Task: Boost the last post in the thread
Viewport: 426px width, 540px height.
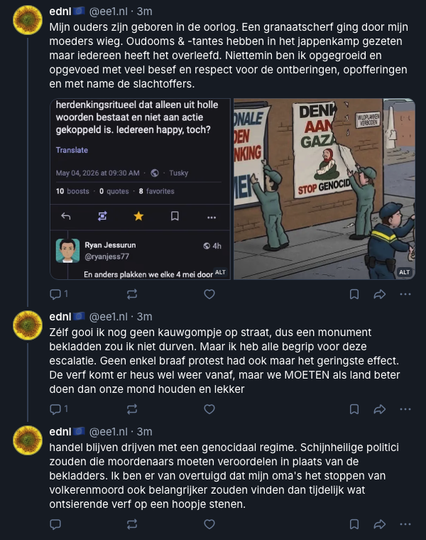Action: [x=132, y=524]
